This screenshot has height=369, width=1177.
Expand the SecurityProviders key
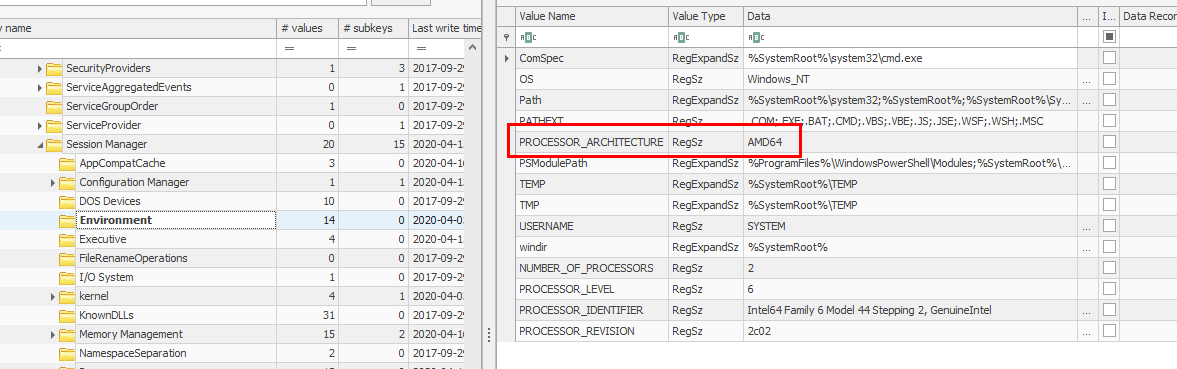click(x=40, y=69)
